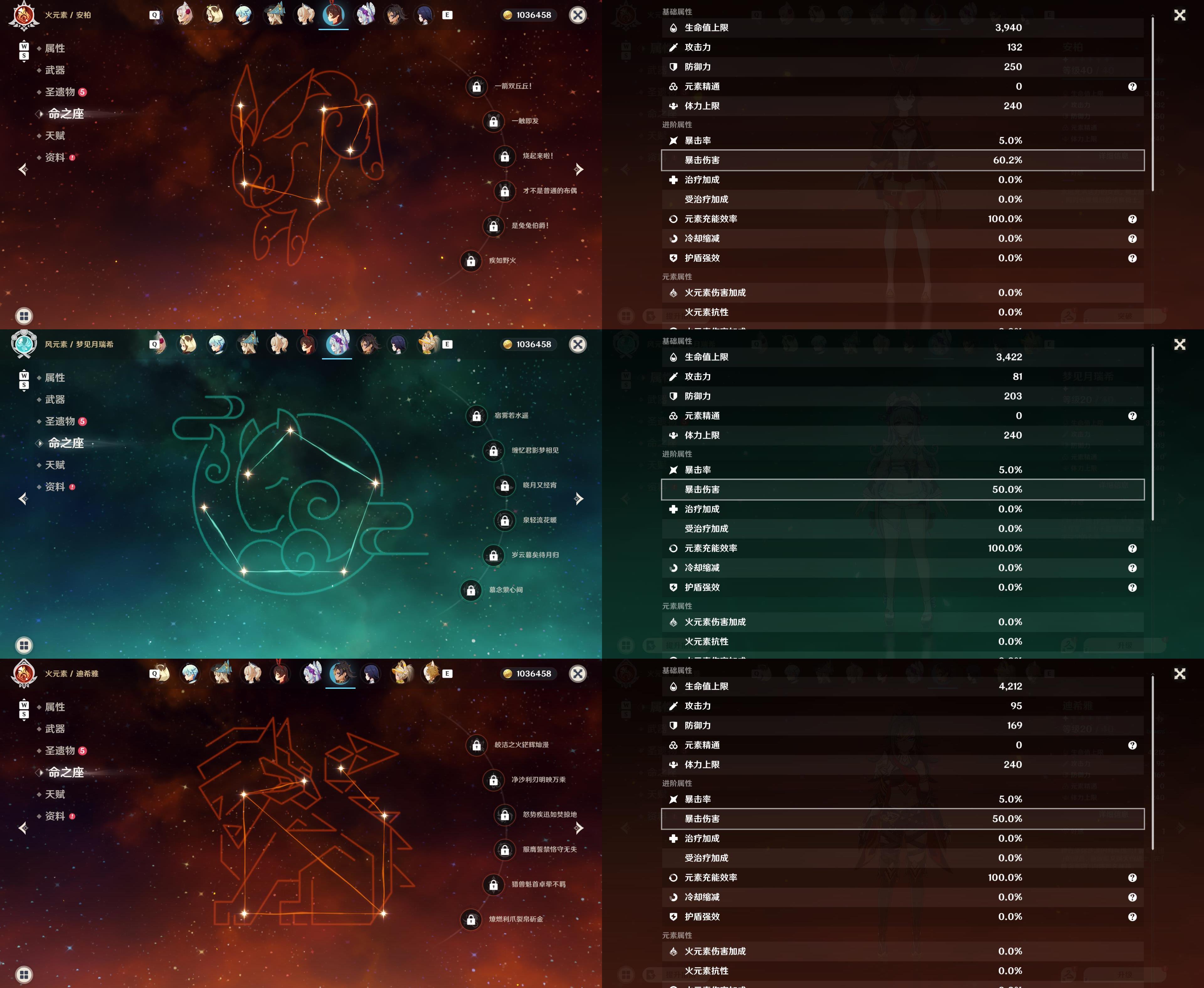Open the character grid icon on the 迪希雅 screen
This screenshot has width=1204, height=988.
point(24,974)
